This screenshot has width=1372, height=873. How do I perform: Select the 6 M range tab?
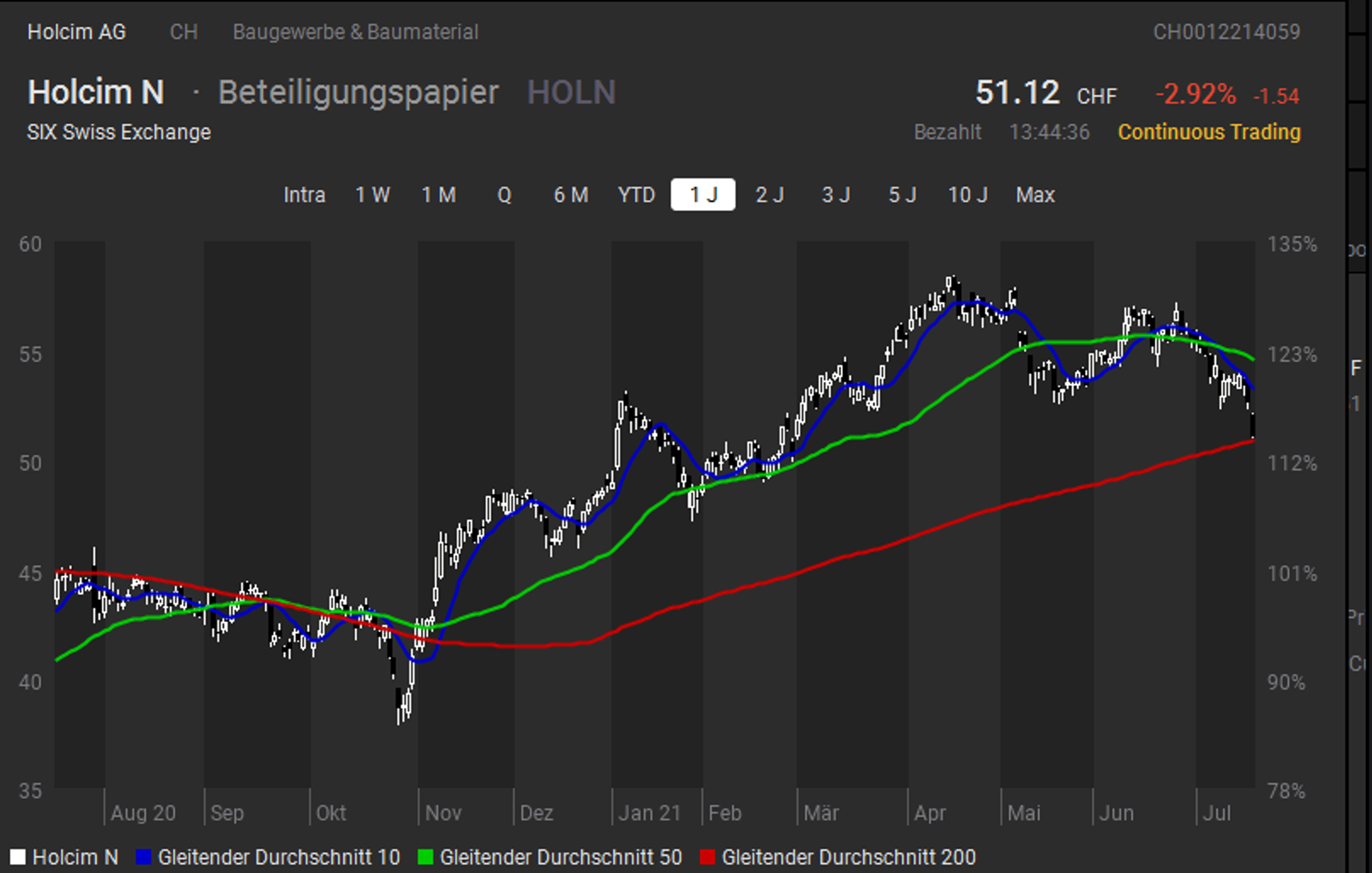tap(571, 195)
